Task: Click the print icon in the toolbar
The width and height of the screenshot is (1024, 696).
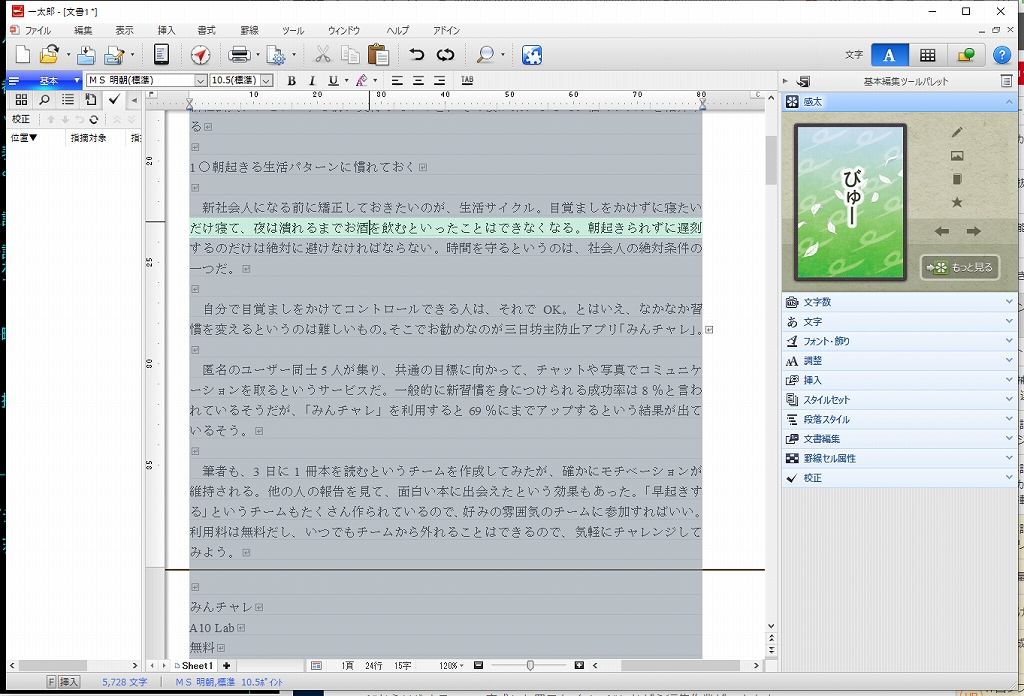Action: tap(240, 55)
